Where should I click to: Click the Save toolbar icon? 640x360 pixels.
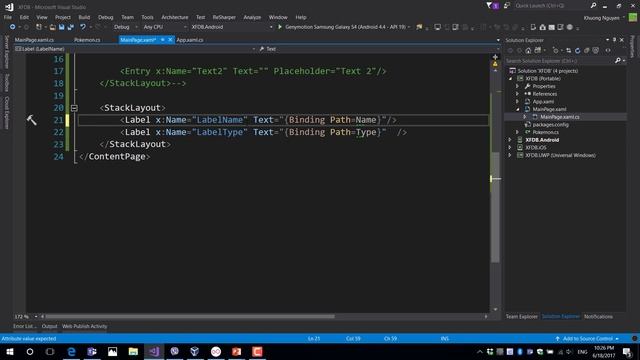tap(62, 27)
